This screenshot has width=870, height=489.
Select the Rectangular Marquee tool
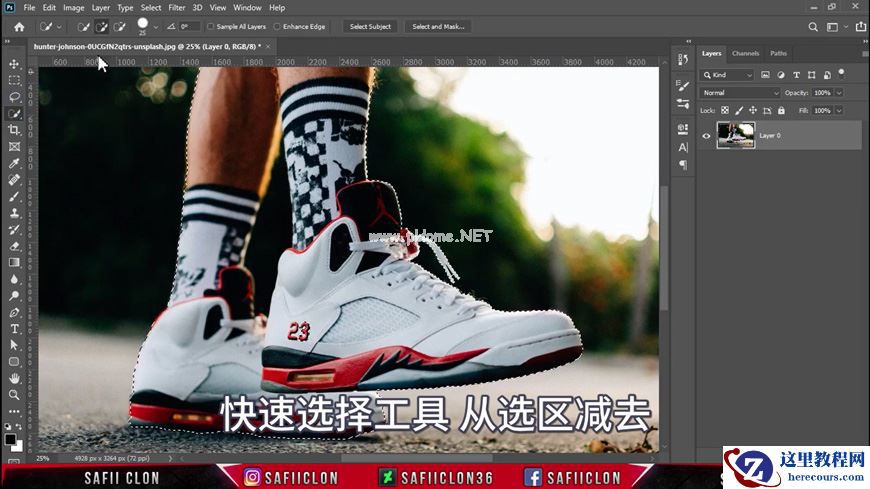pos(14,80)
